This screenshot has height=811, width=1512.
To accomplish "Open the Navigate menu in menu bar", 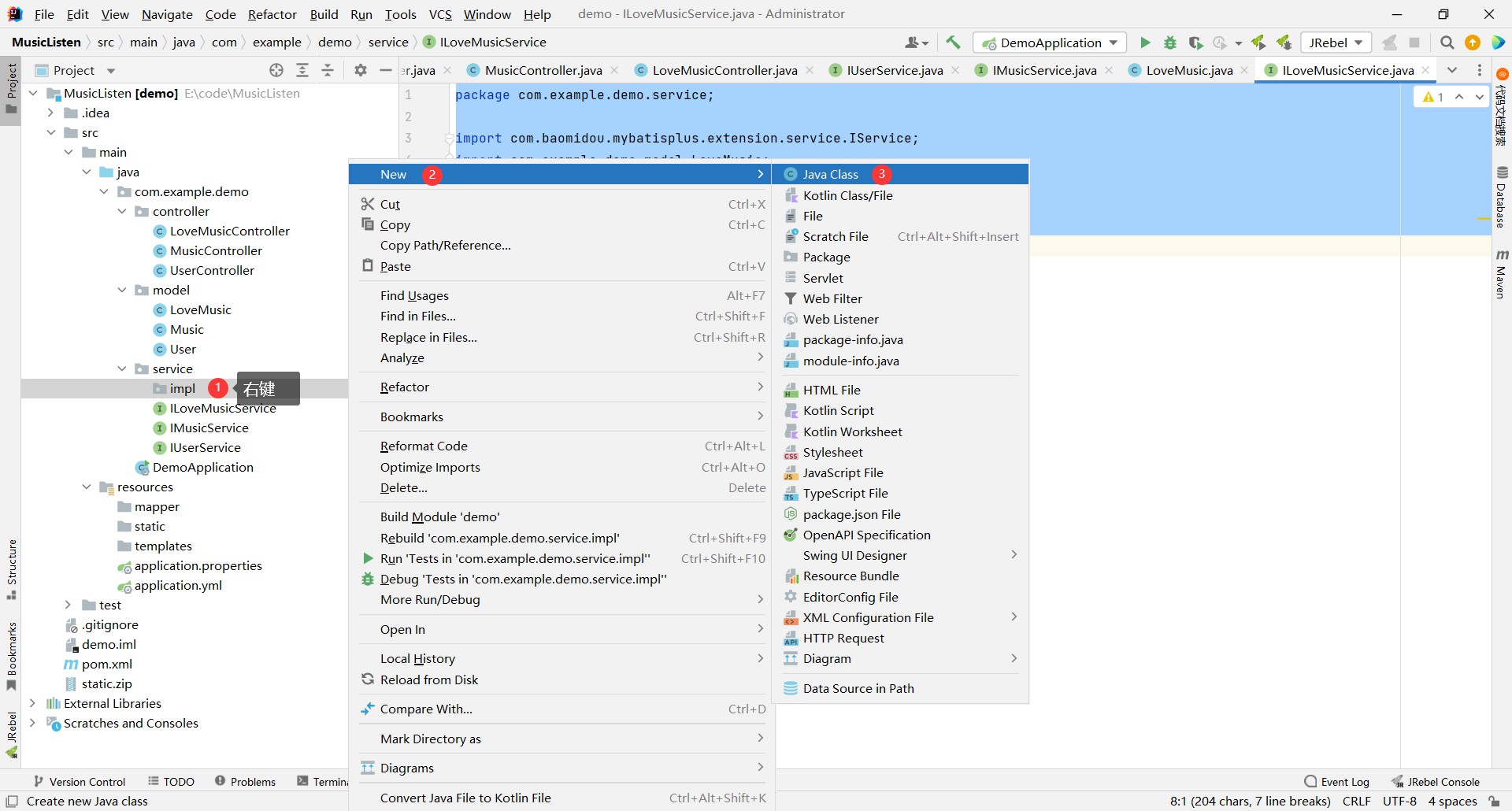I will point(167,14).
